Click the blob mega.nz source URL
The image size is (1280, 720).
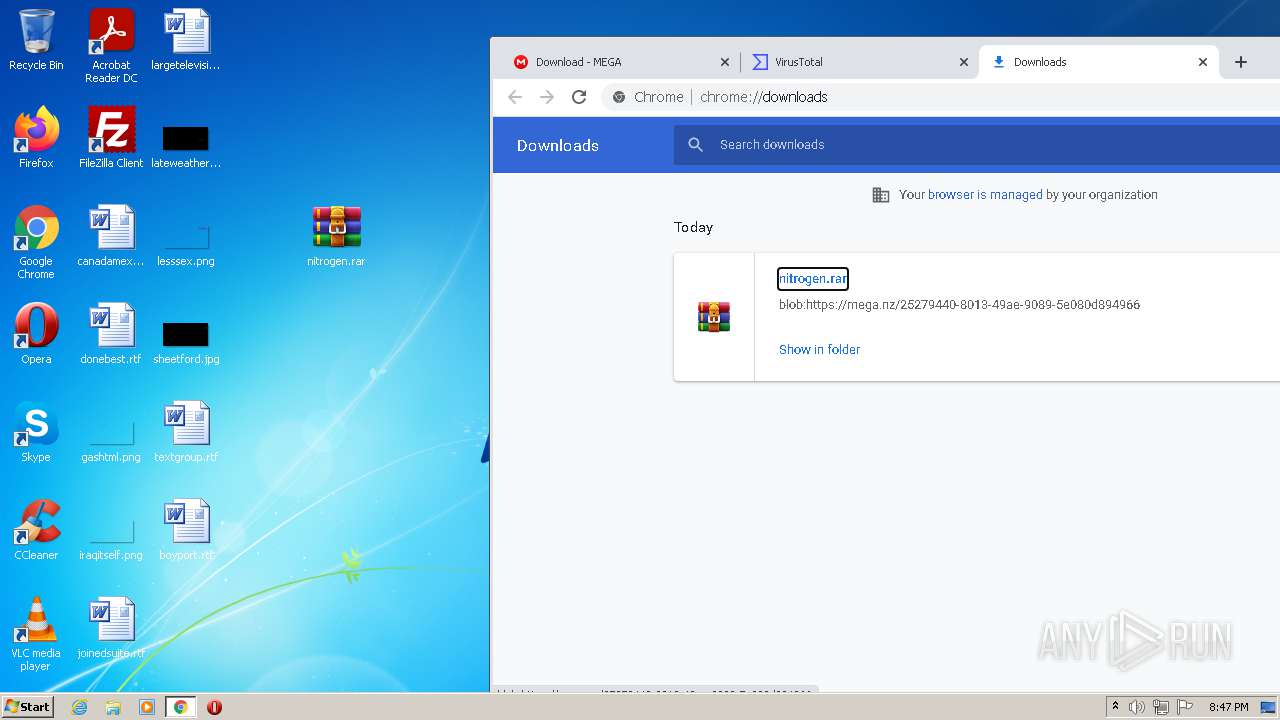point(959,305)
